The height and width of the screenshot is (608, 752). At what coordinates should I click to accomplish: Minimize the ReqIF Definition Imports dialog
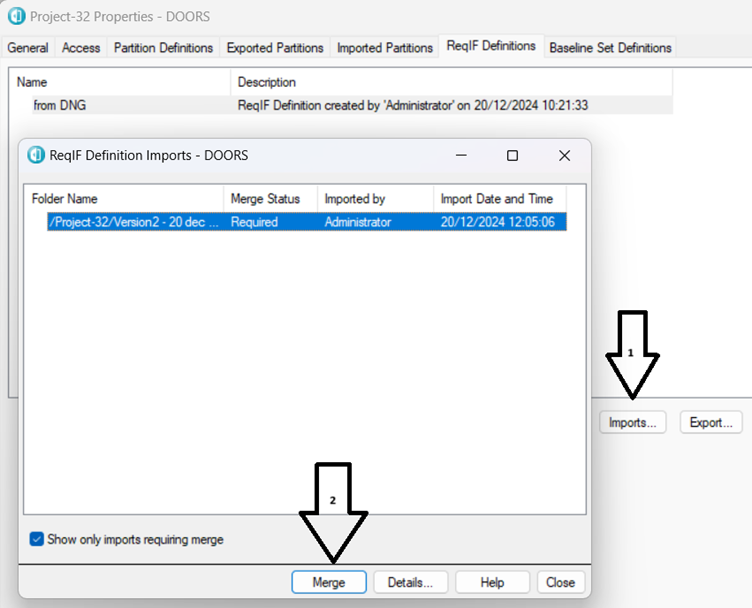coord(462,155)
